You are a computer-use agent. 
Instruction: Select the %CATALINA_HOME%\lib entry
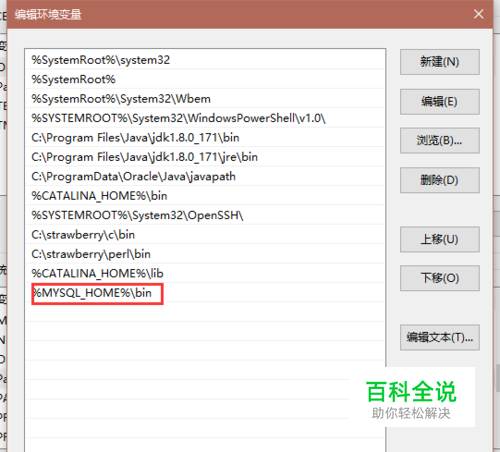click(x=205, y=273)
